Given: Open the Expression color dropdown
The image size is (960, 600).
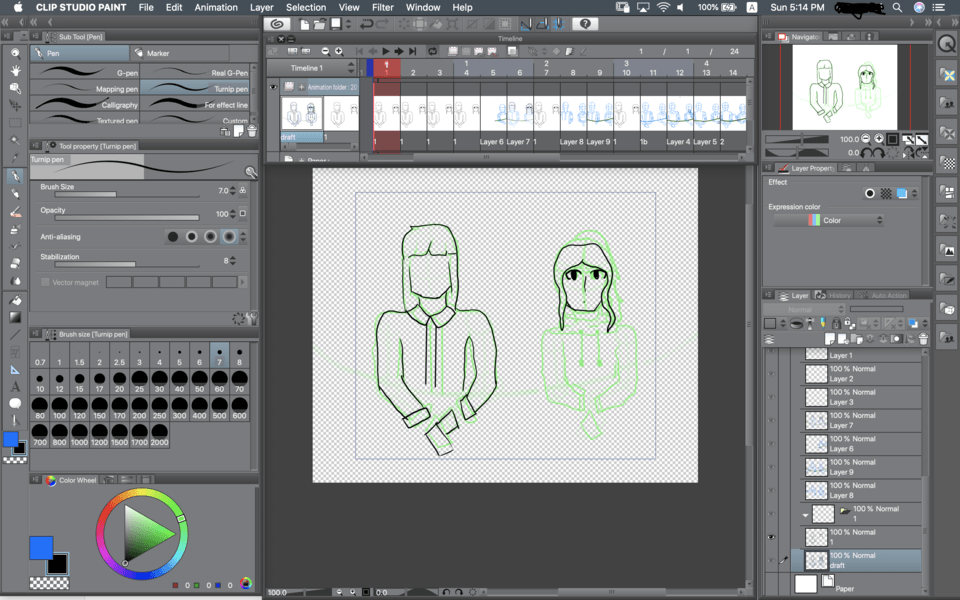Looking at the screenshot, I should point(831,220).
